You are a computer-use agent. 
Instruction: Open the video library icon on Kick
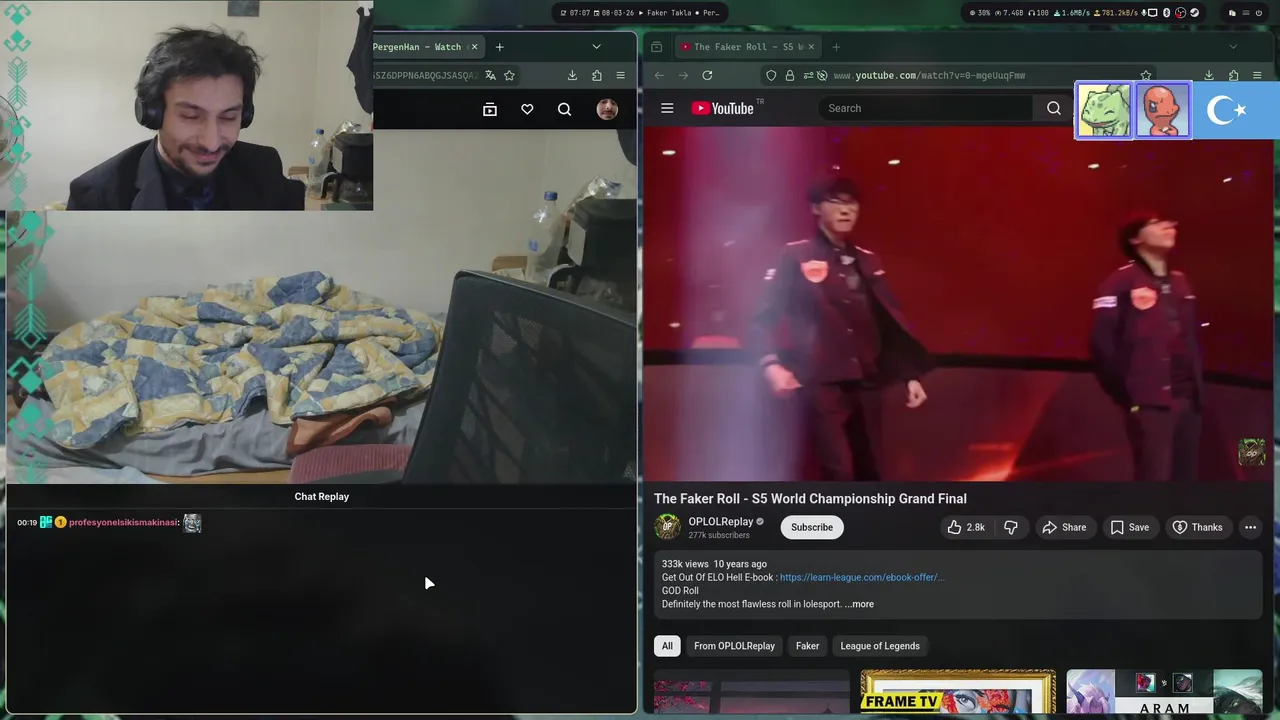[490, 110]
